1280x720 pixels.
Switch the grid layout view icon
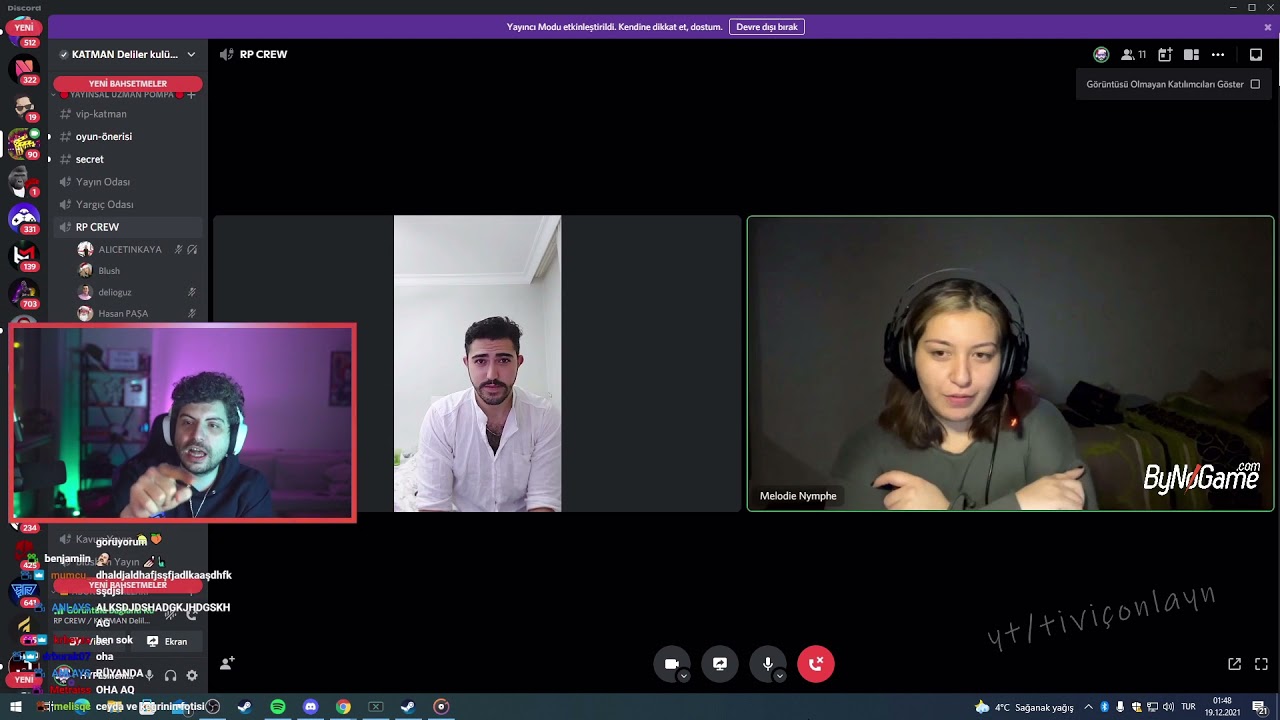point(1191,55)
